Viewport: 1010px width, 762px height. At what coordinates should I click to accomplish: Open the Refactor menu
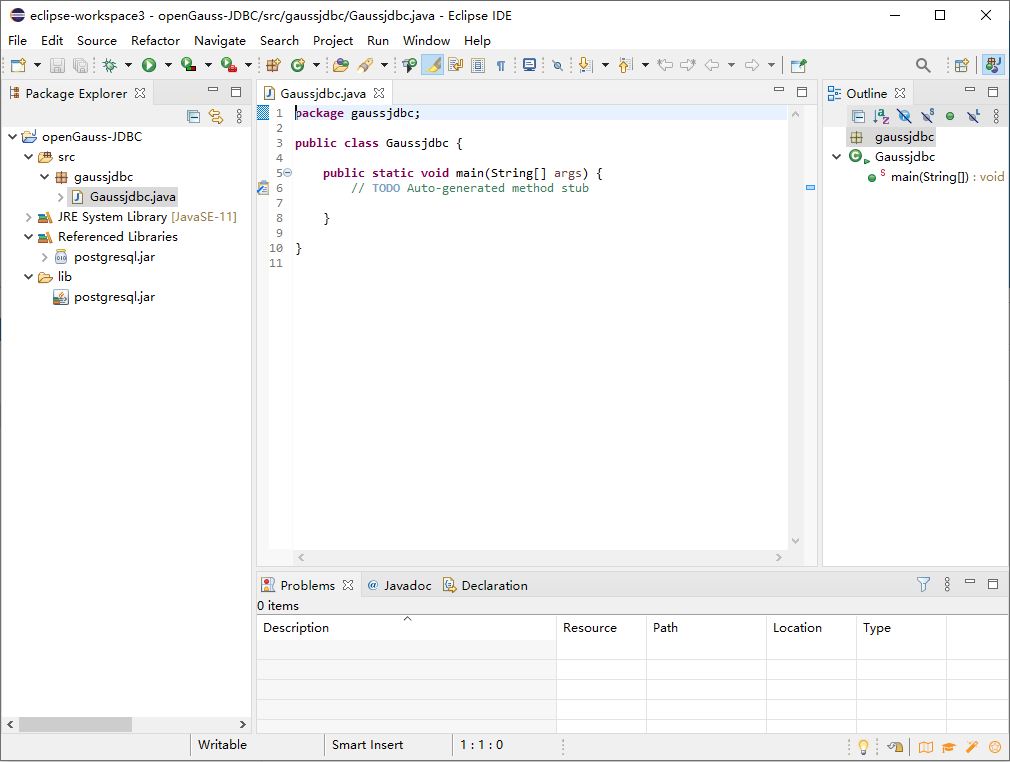pyautogui.click(x=155, y=40)
